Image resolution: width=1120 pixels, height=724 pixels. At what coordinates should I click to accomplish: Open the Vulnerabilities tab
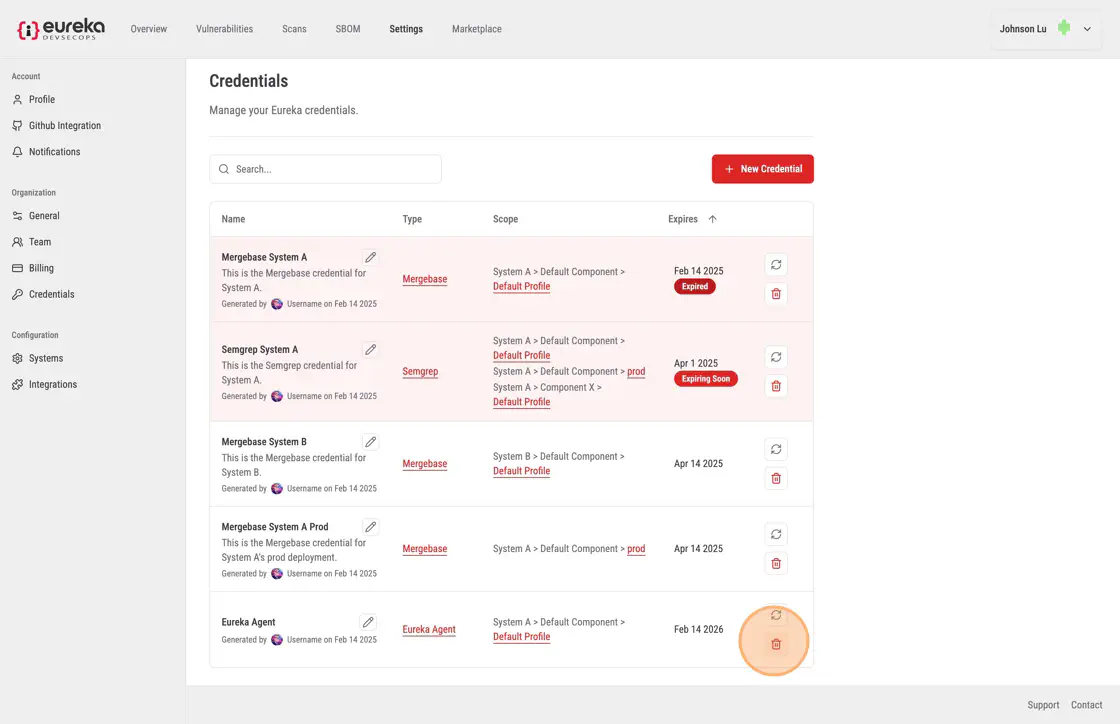point(224,29)
